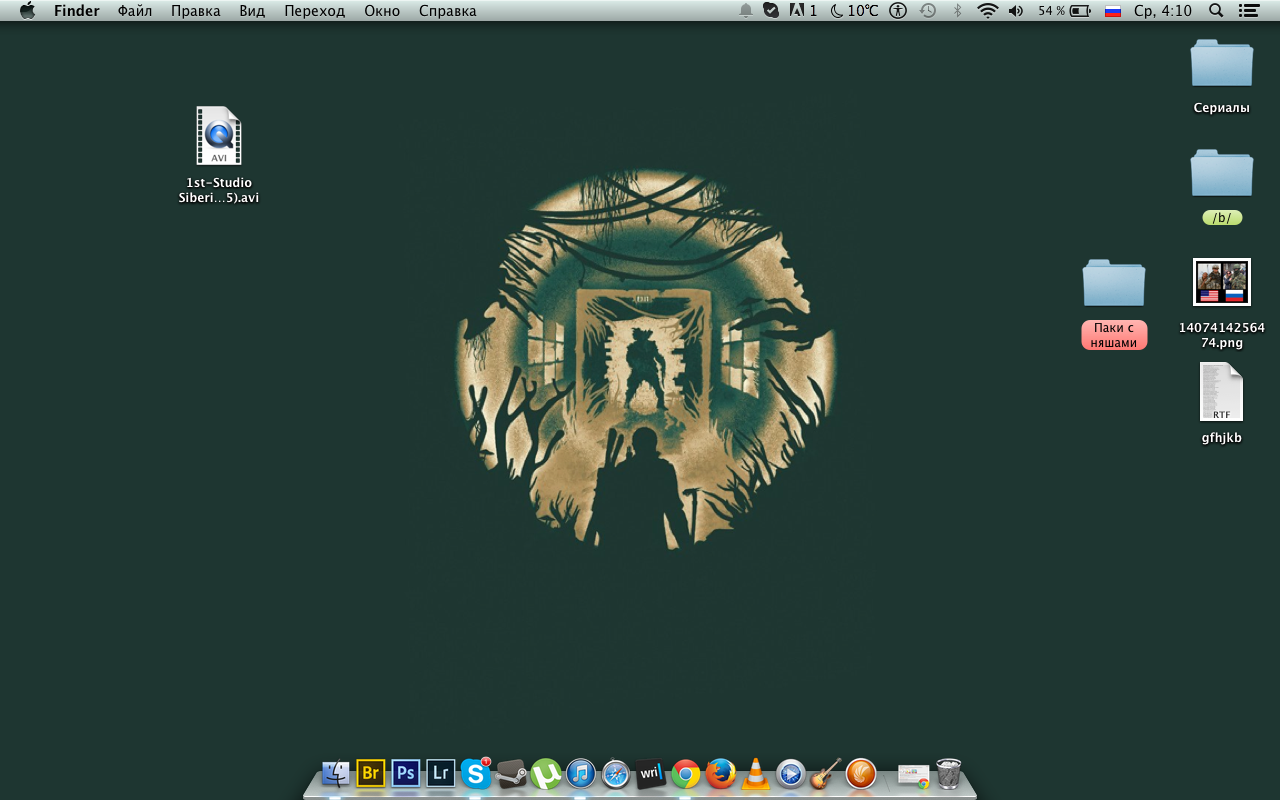Open Google Chrome from the dock
The image size is (1280, 800).
pyautogui.click(x=685, y=773)
